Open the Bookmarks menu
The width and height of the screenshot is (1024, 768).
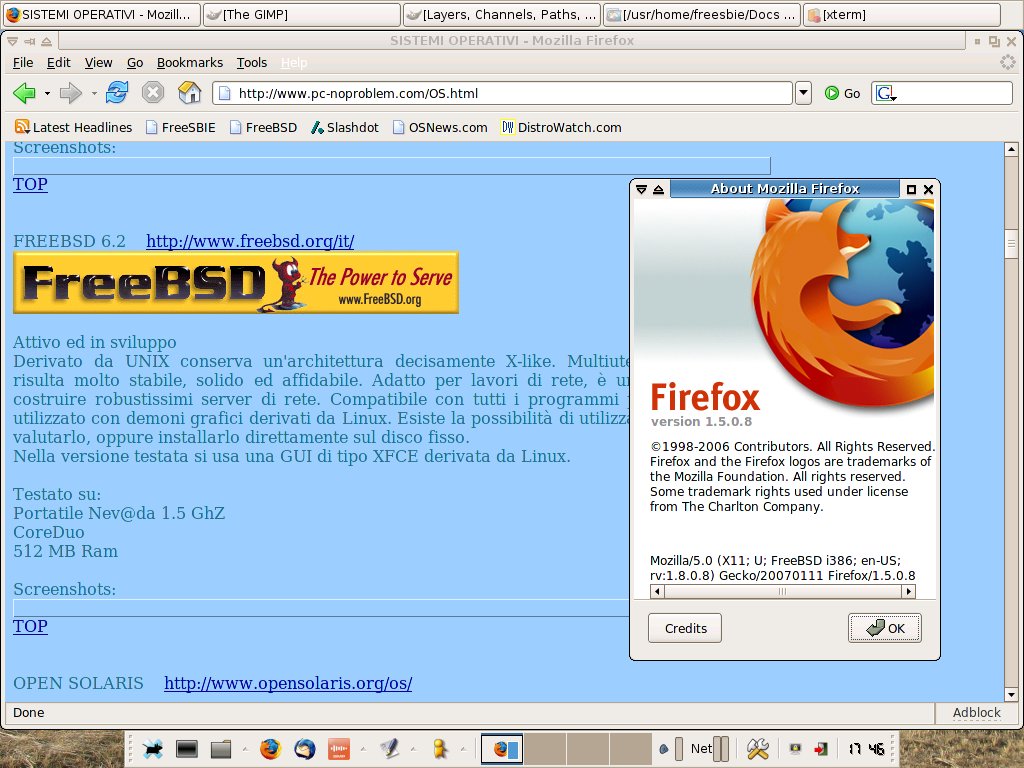click(189, 62)
